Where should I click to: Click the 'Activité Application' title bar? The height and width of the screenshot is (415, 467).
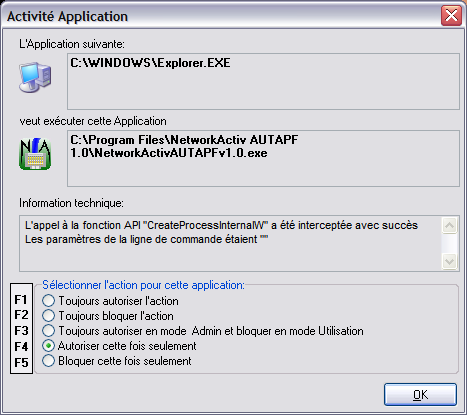pyautogui.click(x=220, y=16)
